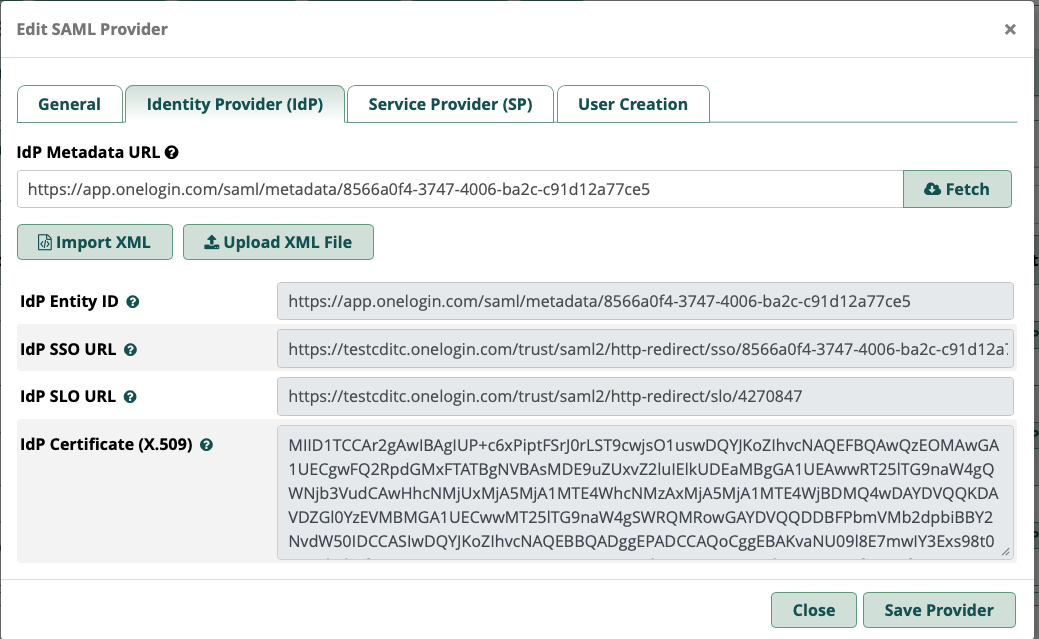
Task: Open the Service Provider (SP) tab
Action: tap(450, 104)
